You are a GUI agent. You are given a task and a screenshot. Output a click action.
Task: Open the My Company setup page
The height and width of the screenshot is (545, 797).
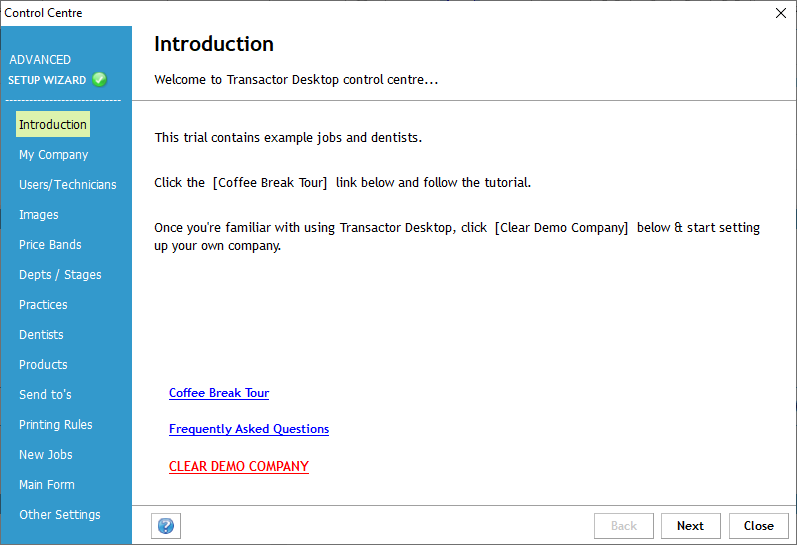pyautogui.click(x=54, y=155)
